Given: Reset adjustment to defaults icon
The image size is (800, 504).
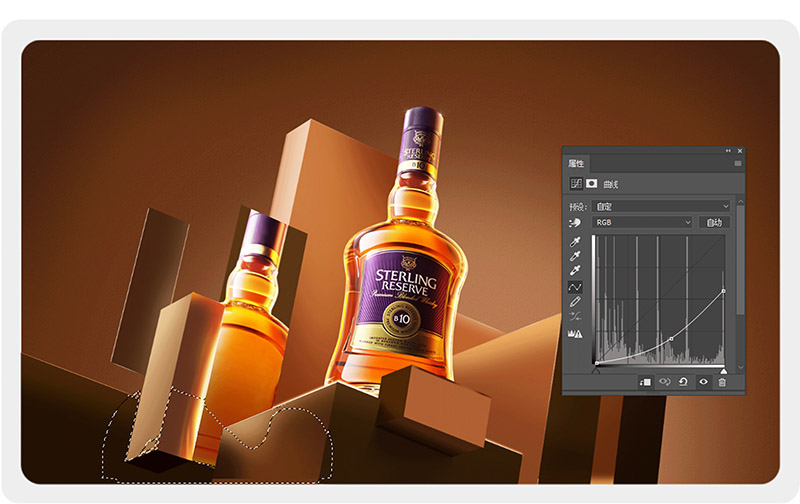Looking at the screenshot, I should (684, 382).
